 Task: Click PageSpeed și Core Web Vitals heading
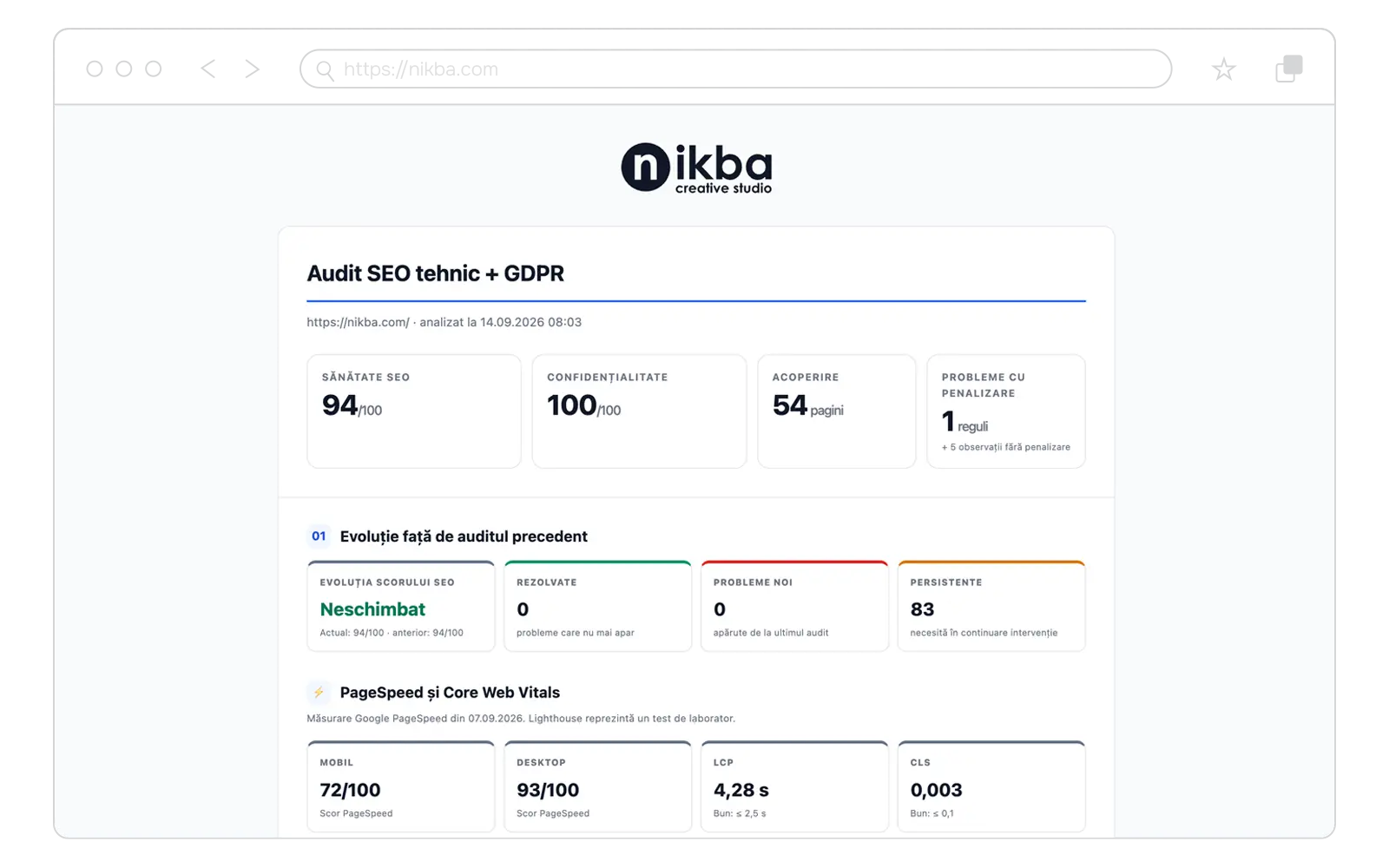450,693
